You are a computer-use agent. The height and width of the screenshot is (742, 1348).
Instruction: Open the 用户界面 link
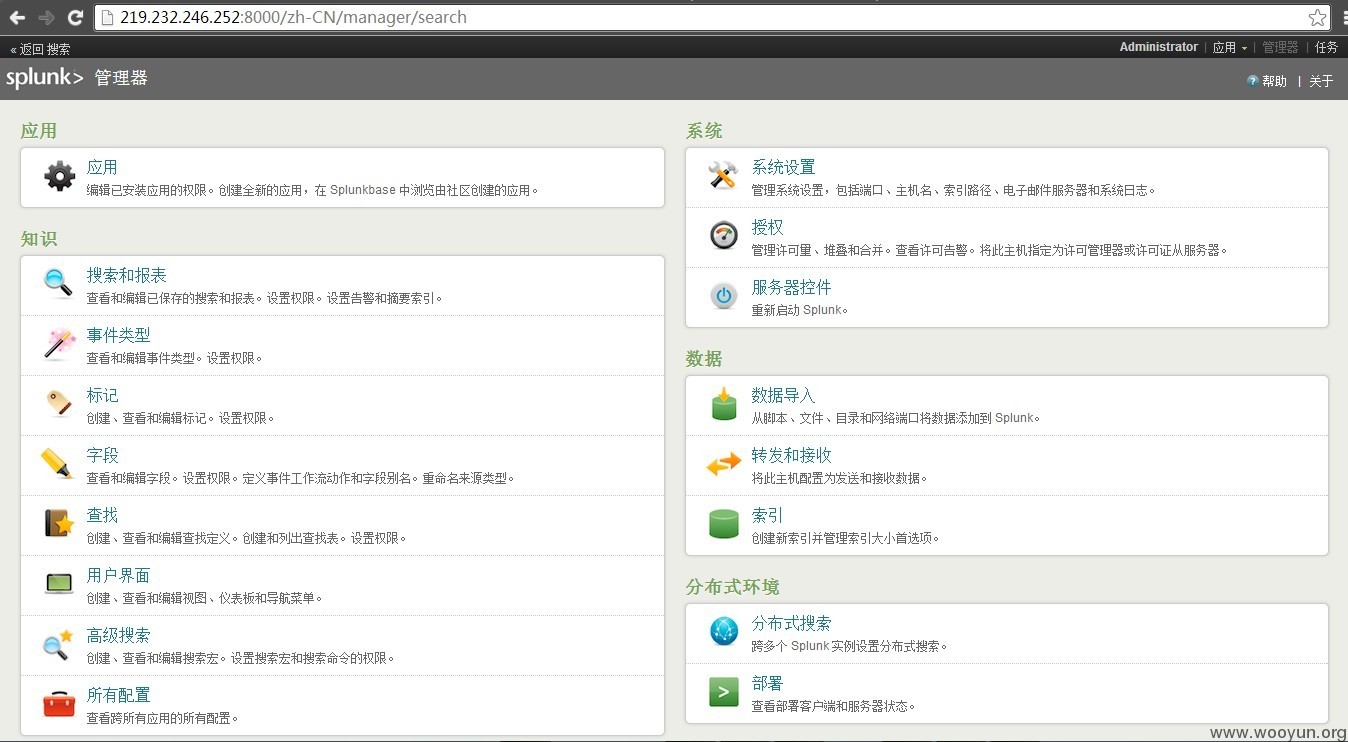[x=118, y=575]
